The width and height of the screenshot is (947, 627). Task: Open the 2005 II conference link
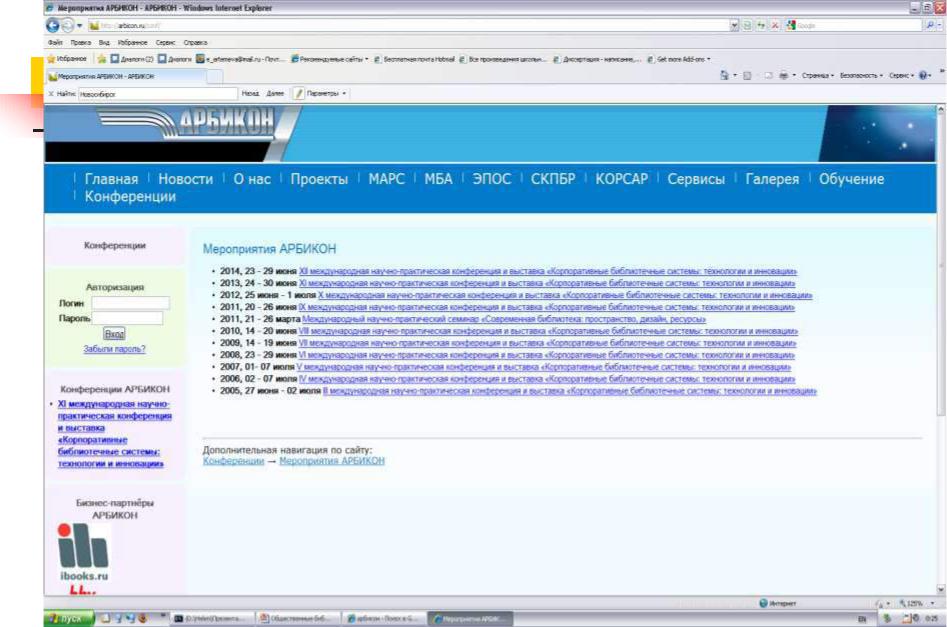(x=570, y=391)
